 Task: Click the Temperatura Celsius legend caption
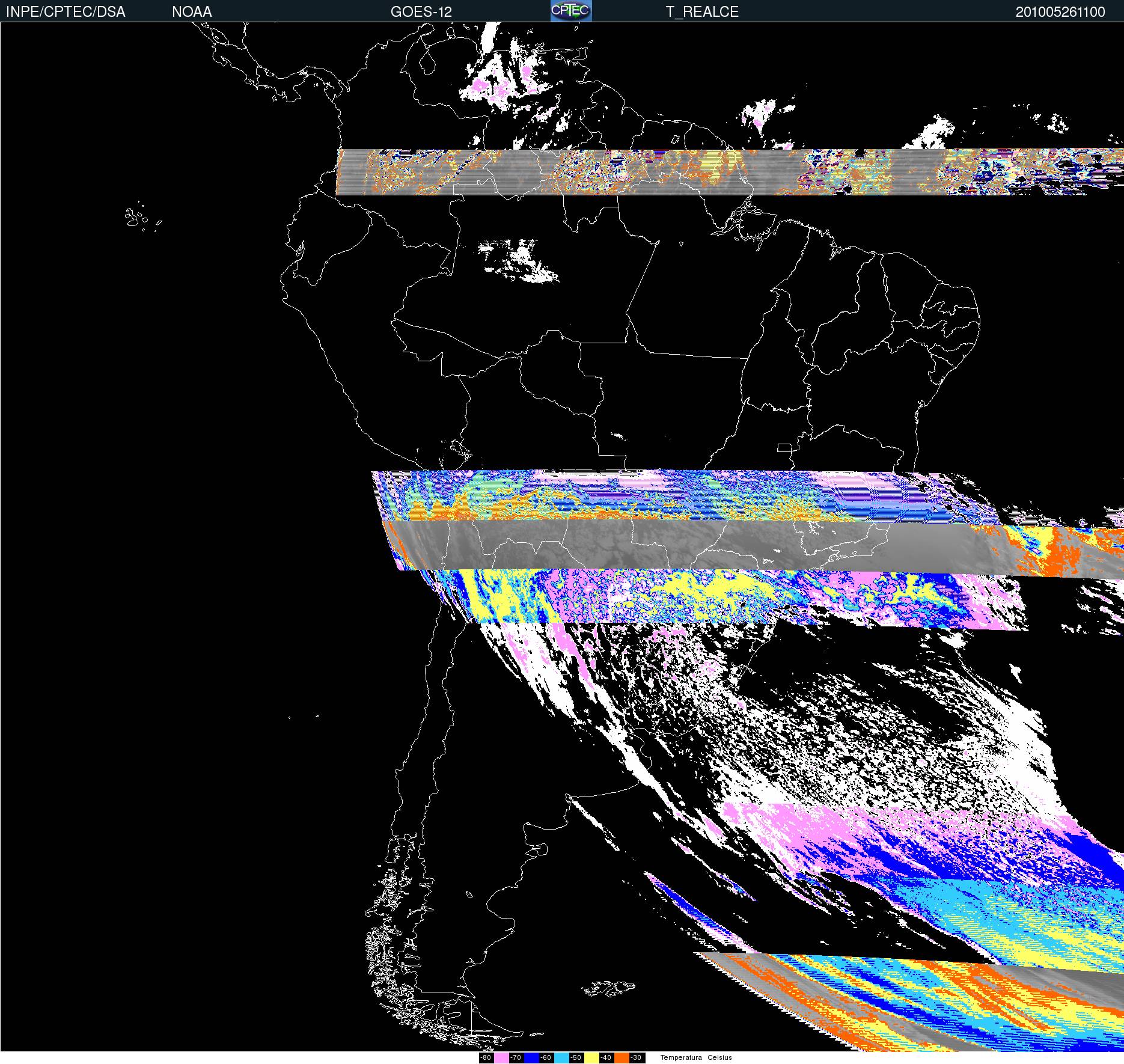pos(696,1057)
